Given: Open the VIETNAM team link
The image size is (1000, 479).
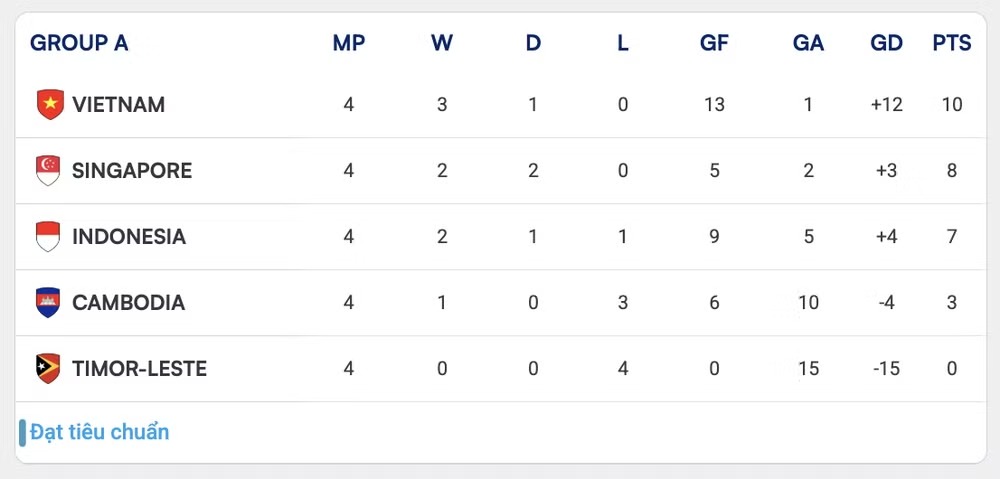Looking at the screenshot, I should pos(119,105).
